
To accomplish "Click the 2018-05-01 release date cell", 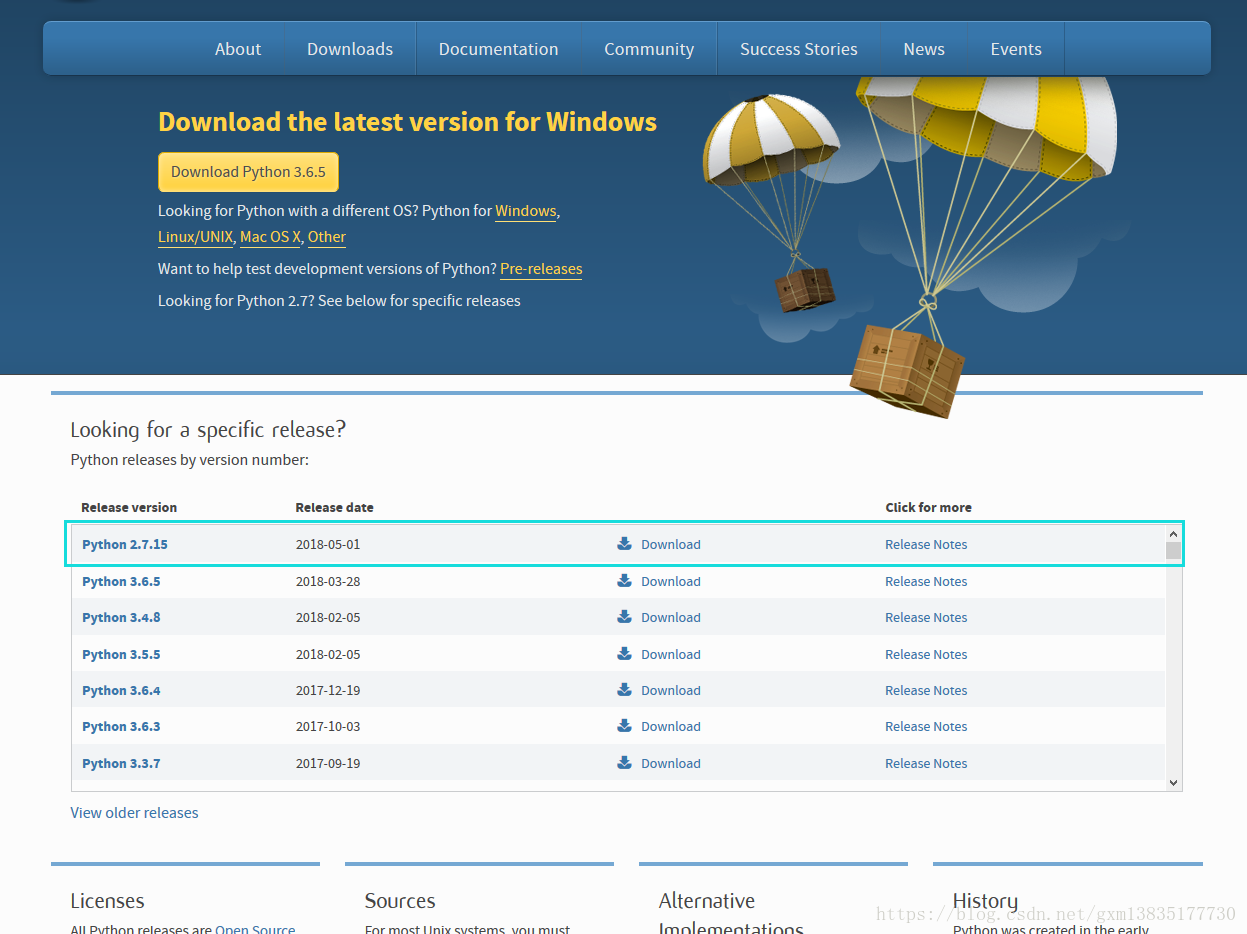I will point(328,544).
